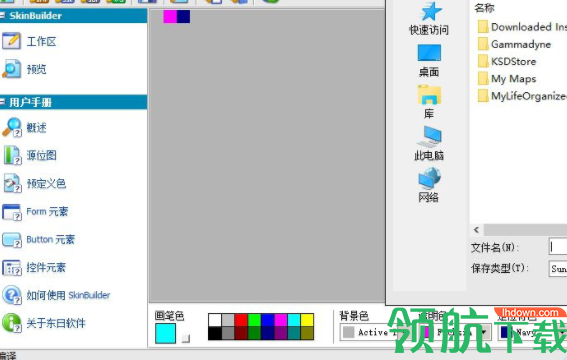Pick bright red from the palette
The width and height of the screenshot is (567, 360).
click(241, 320)
